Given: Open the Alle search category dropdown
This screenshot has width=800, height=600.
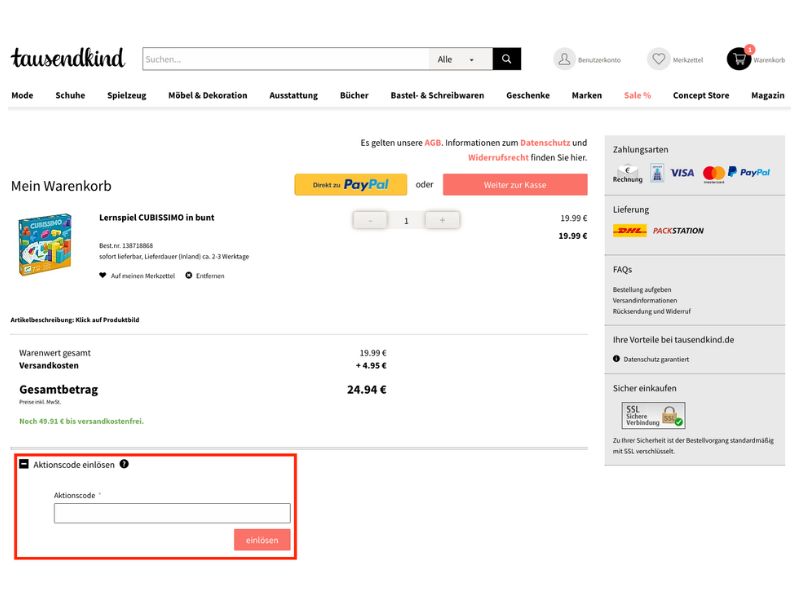Looking at the screenshot, I should (460, 59).
